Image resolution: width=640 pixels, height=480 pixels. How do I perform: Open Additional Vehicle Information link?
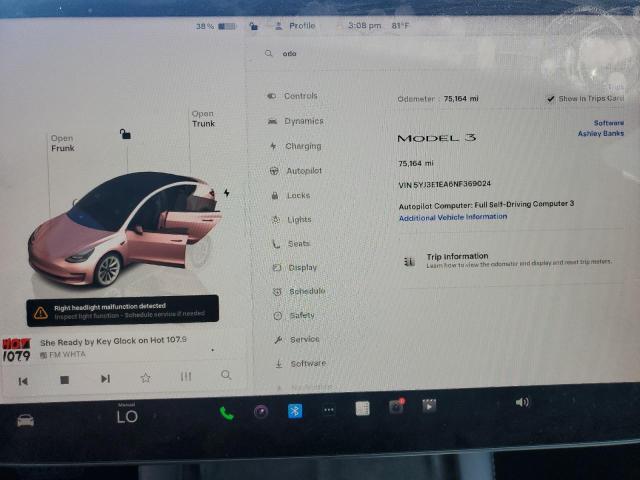[x=452, y=217]
